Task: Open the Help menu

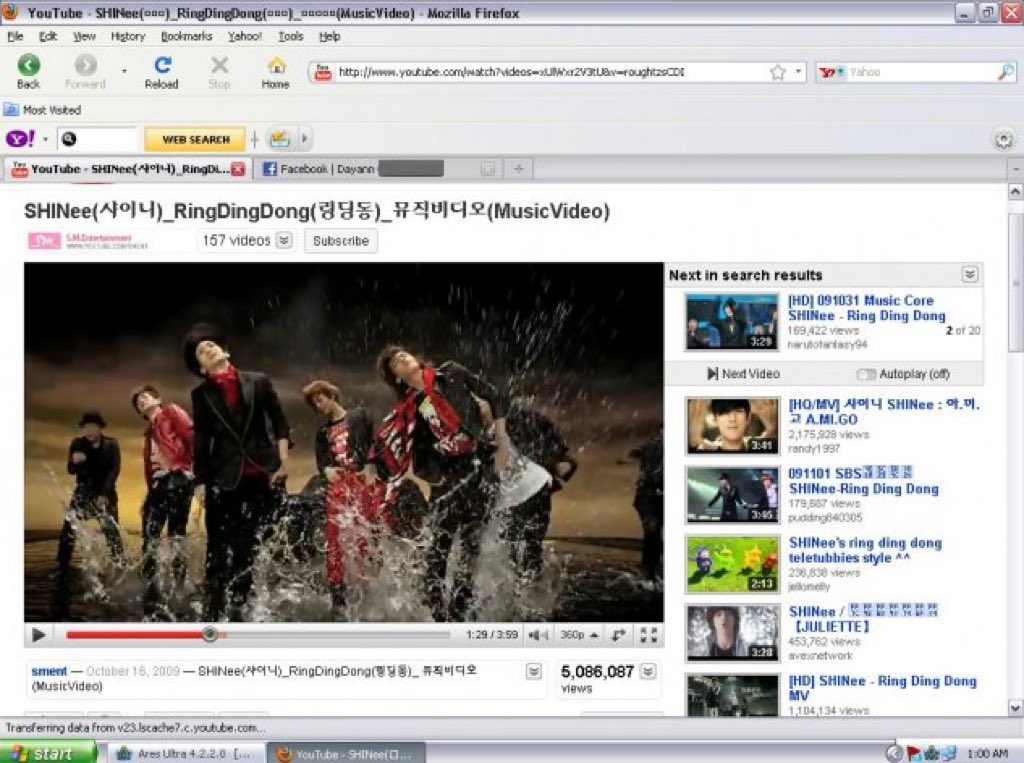Action: pyautogui.click(x=330, y=37)
